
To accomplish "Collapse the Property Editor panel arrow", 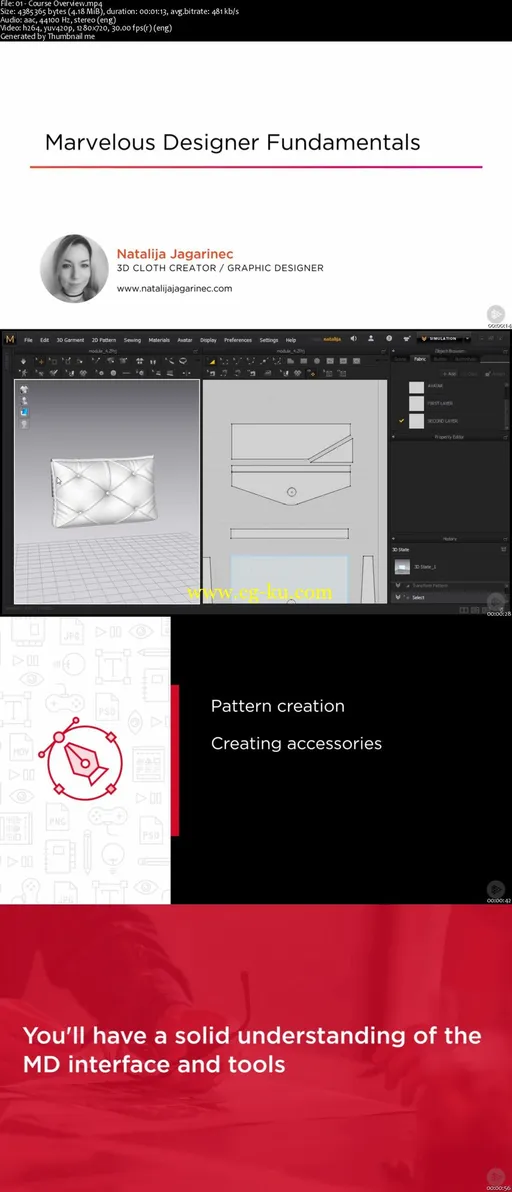I will [x=393, y=437].
